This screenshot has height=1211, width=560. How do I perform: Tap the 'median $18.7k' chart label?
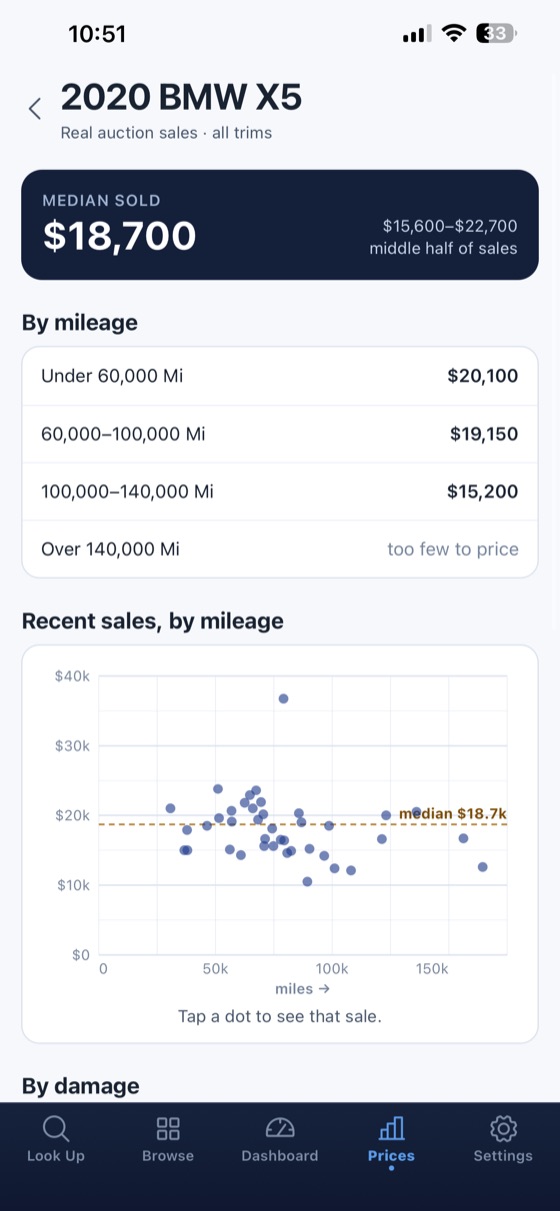453,813
